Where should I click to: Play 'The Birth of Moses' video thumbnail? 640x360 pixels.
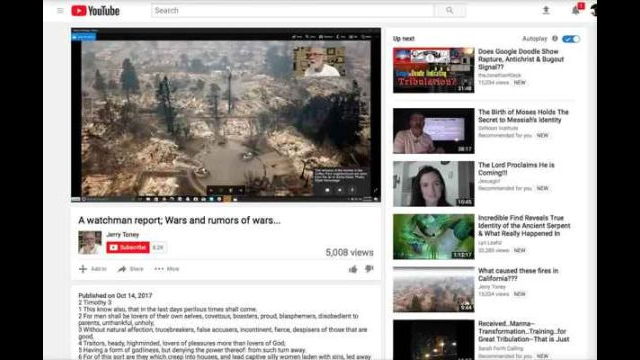[x=433, y=131]
